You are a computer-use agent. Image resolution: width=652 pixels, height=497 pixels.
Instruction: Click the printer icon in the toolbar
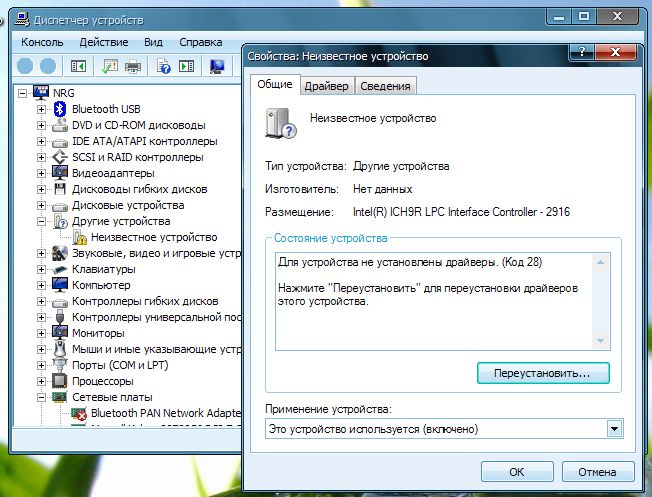pos(133,66)
